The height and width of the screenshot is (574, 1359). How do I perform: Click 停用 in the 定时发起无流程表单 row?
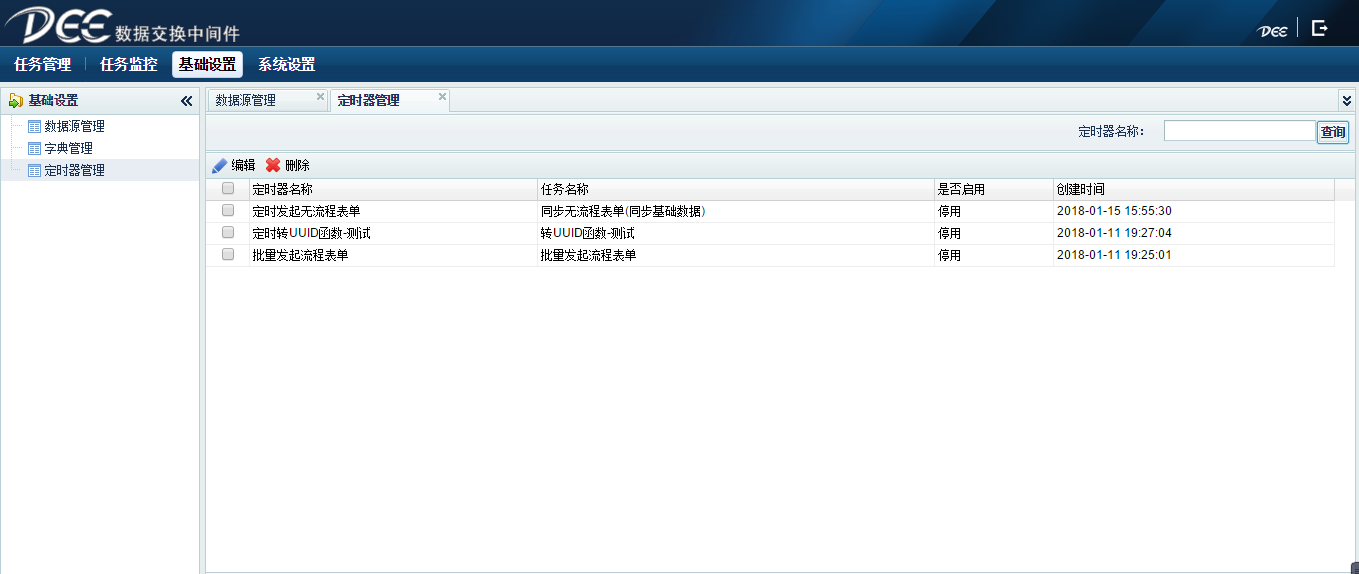[949, 211]
